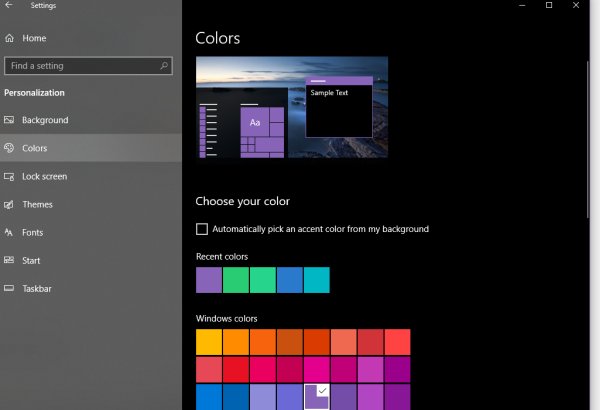This screenshot has height=410, width=600.
Task: Click the Fonts letter icon
Action: (x=9, y=232)
